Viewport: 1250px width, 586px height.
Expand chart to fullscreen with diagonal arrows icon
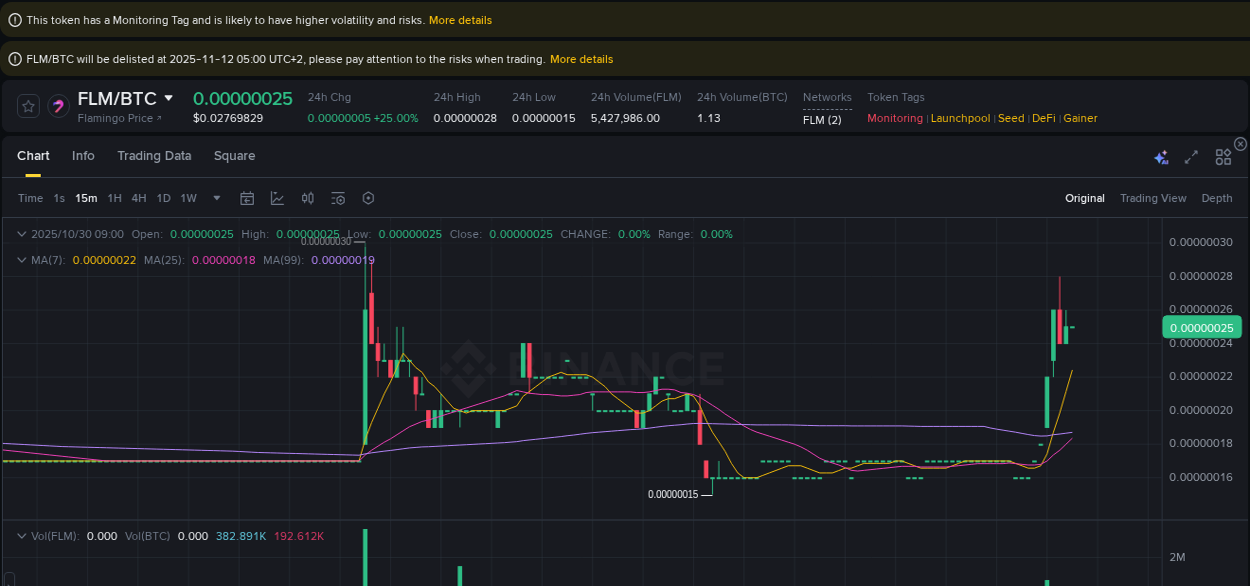(x=1190, y=157)
